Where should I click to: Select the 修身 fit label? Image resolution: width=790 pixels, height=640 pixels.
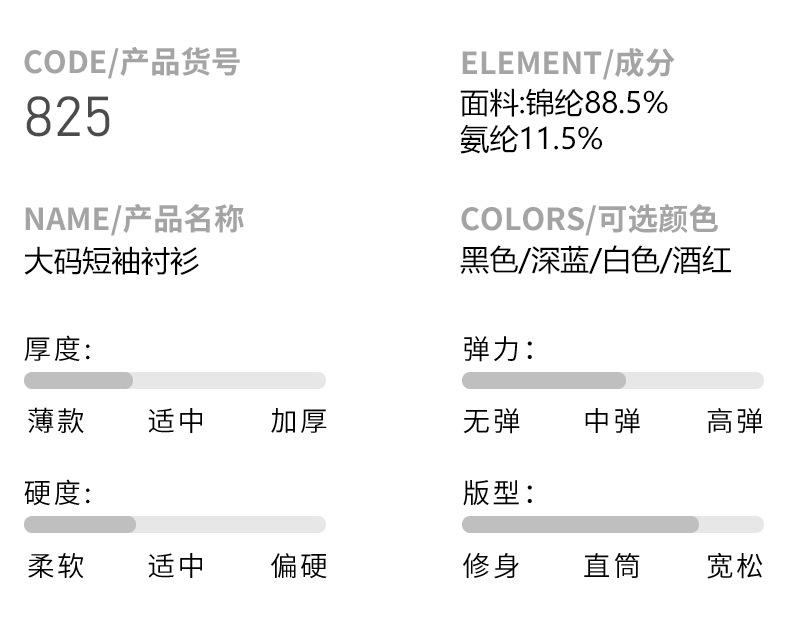click(x=491, y=566)
